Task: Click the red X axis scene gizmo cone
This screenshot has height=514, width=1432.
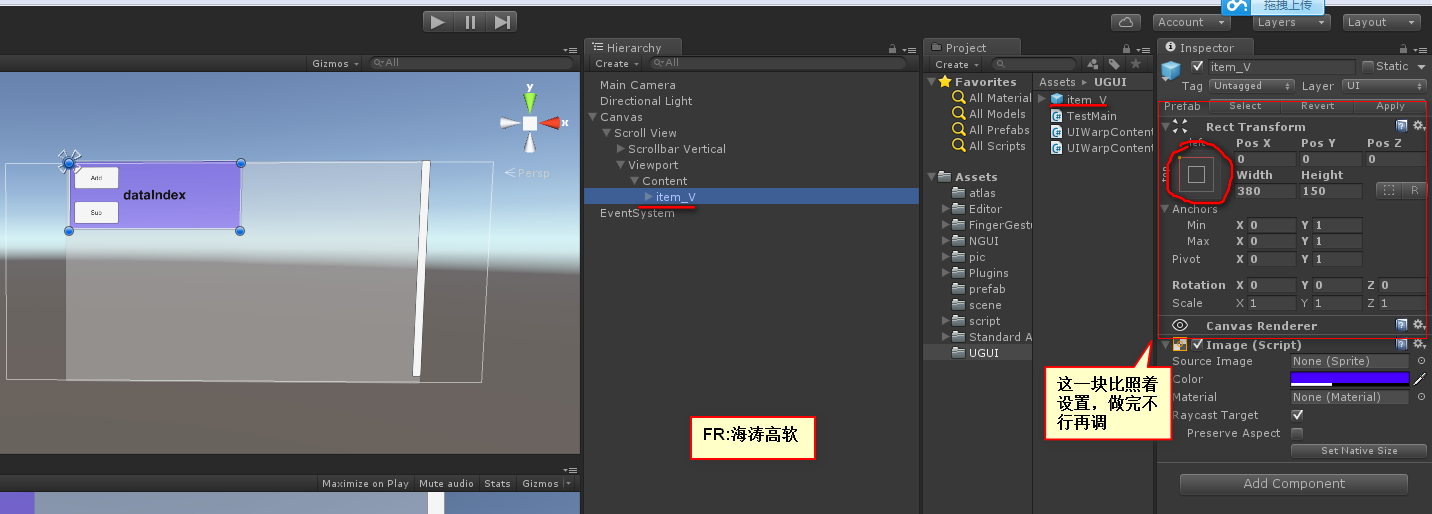Action: pos(551,123)
